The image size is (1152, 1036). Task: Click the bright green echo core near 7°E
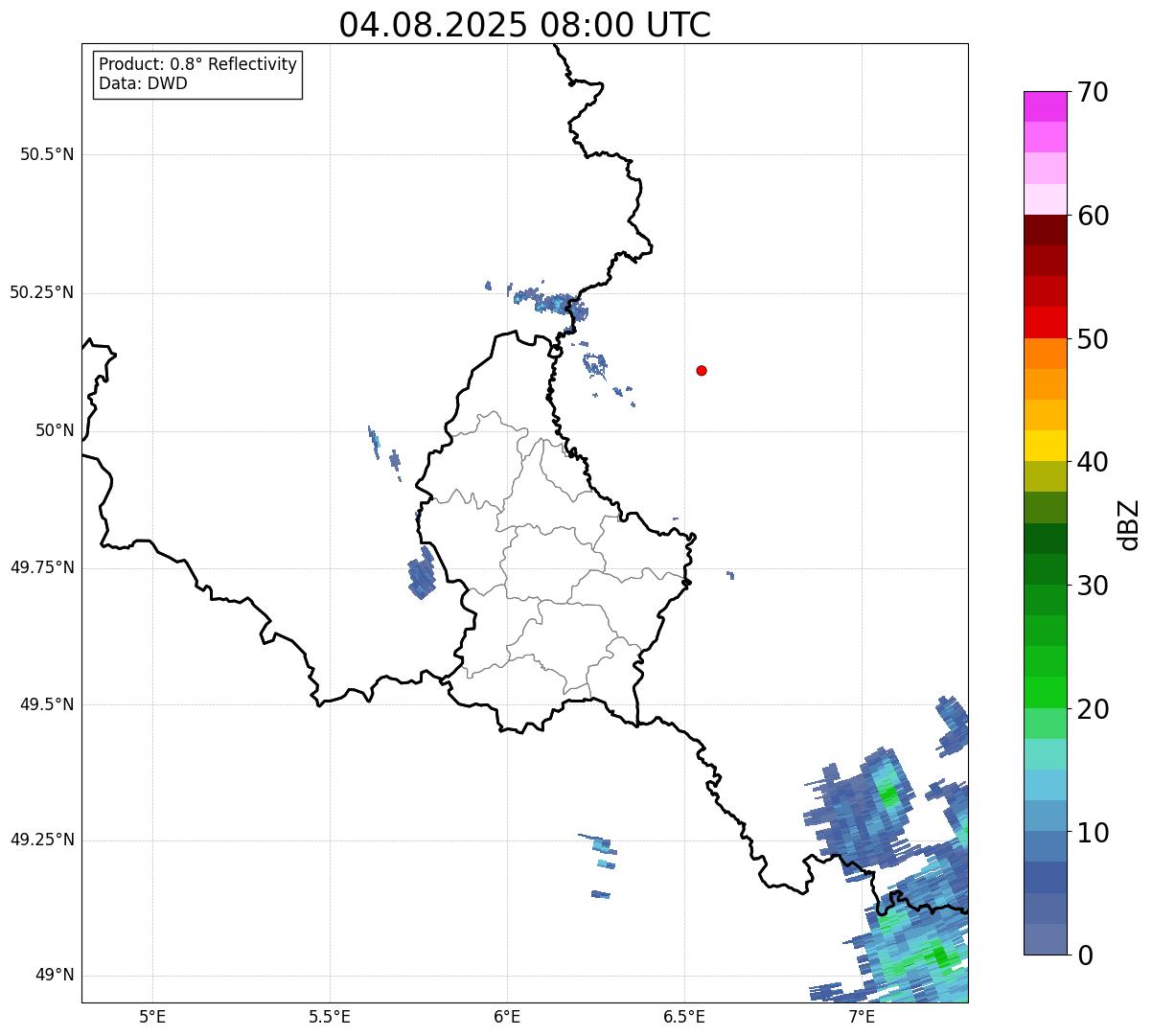pyautogui.click(x=889, y=794)
